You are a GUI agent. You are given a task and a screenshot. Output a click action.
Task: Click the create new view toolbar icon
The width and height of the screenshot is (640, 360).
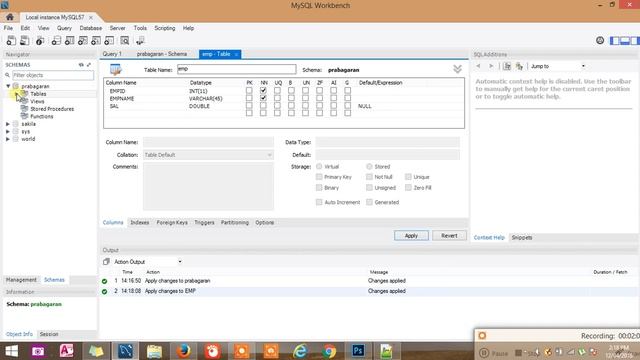pos(83,40)
